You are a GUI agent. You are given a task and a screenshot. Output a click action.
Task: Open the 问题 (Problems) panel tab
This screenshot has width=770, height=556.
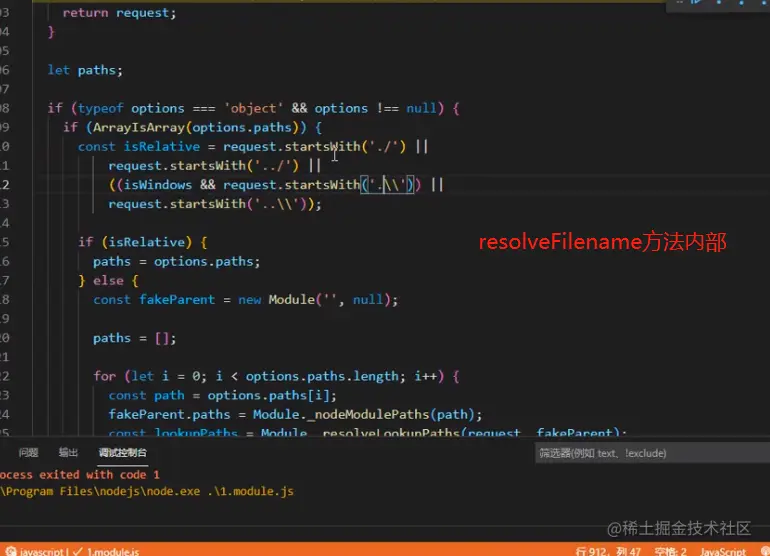[28, 452]
